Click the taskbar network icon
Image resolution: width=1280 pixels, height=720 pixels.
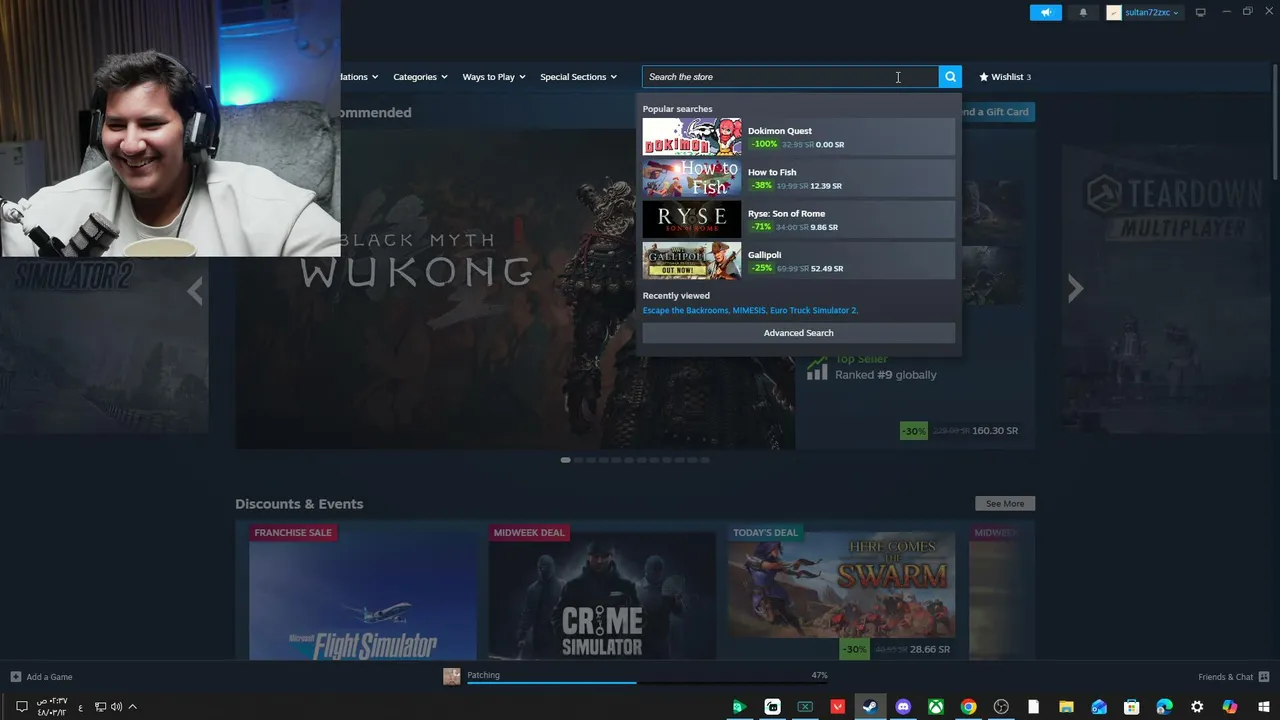click(x=100, y=707)
